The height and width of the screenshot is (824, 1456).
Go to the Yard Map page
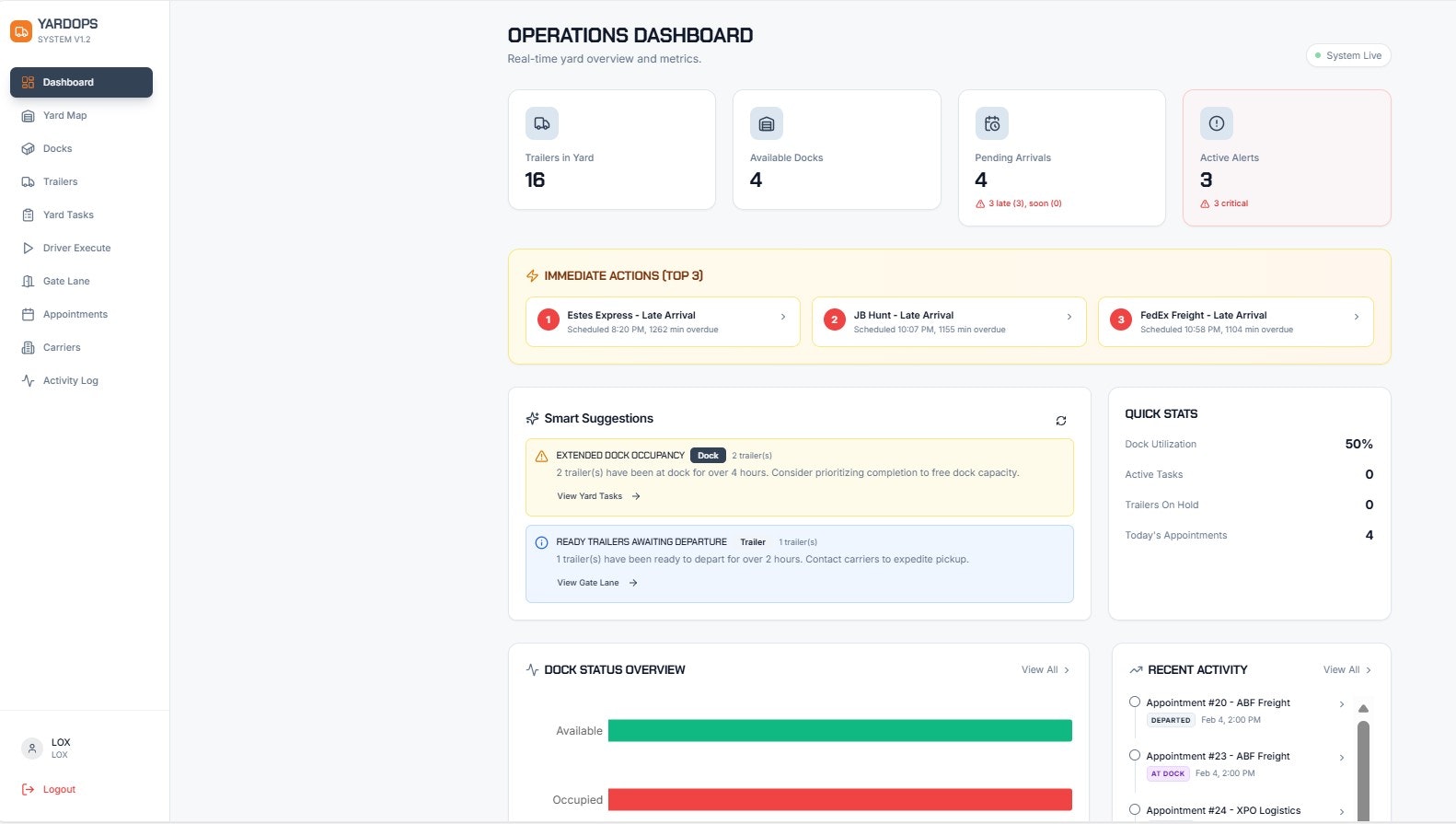point(81,115)
